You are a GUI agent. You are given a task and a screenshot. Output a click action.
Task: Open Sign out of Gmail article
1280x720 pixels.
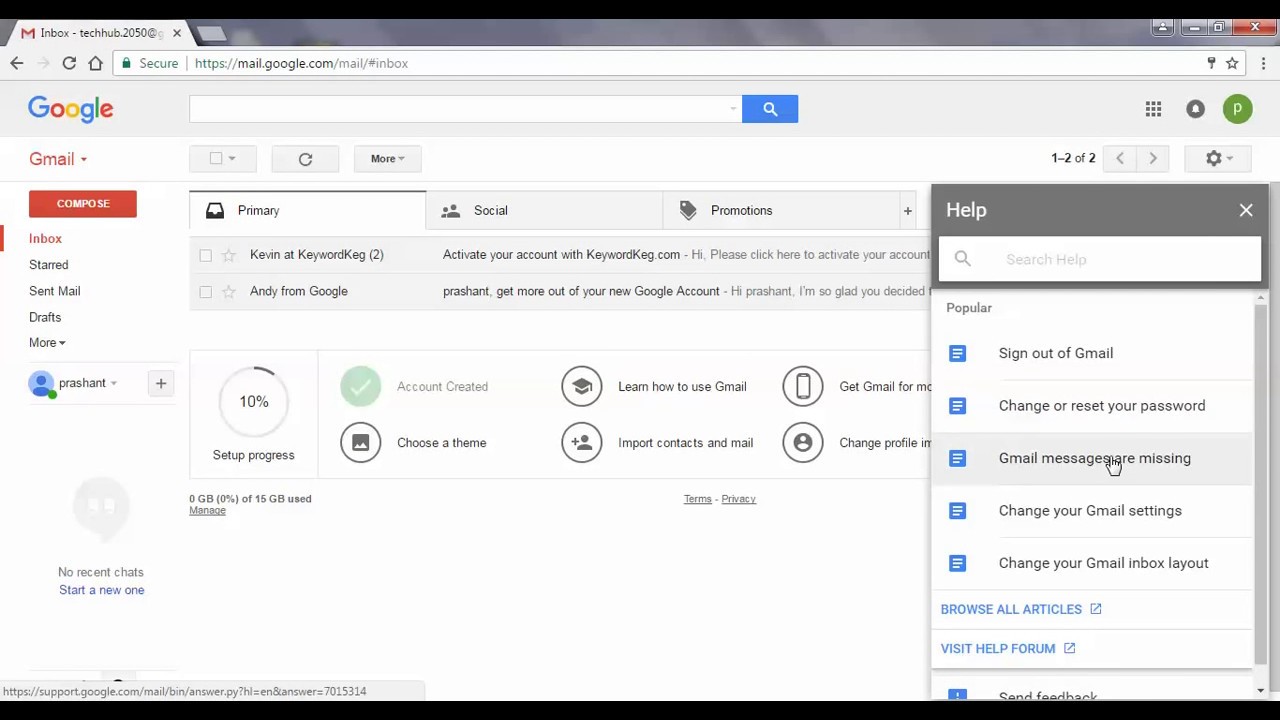coord(1092,353)
